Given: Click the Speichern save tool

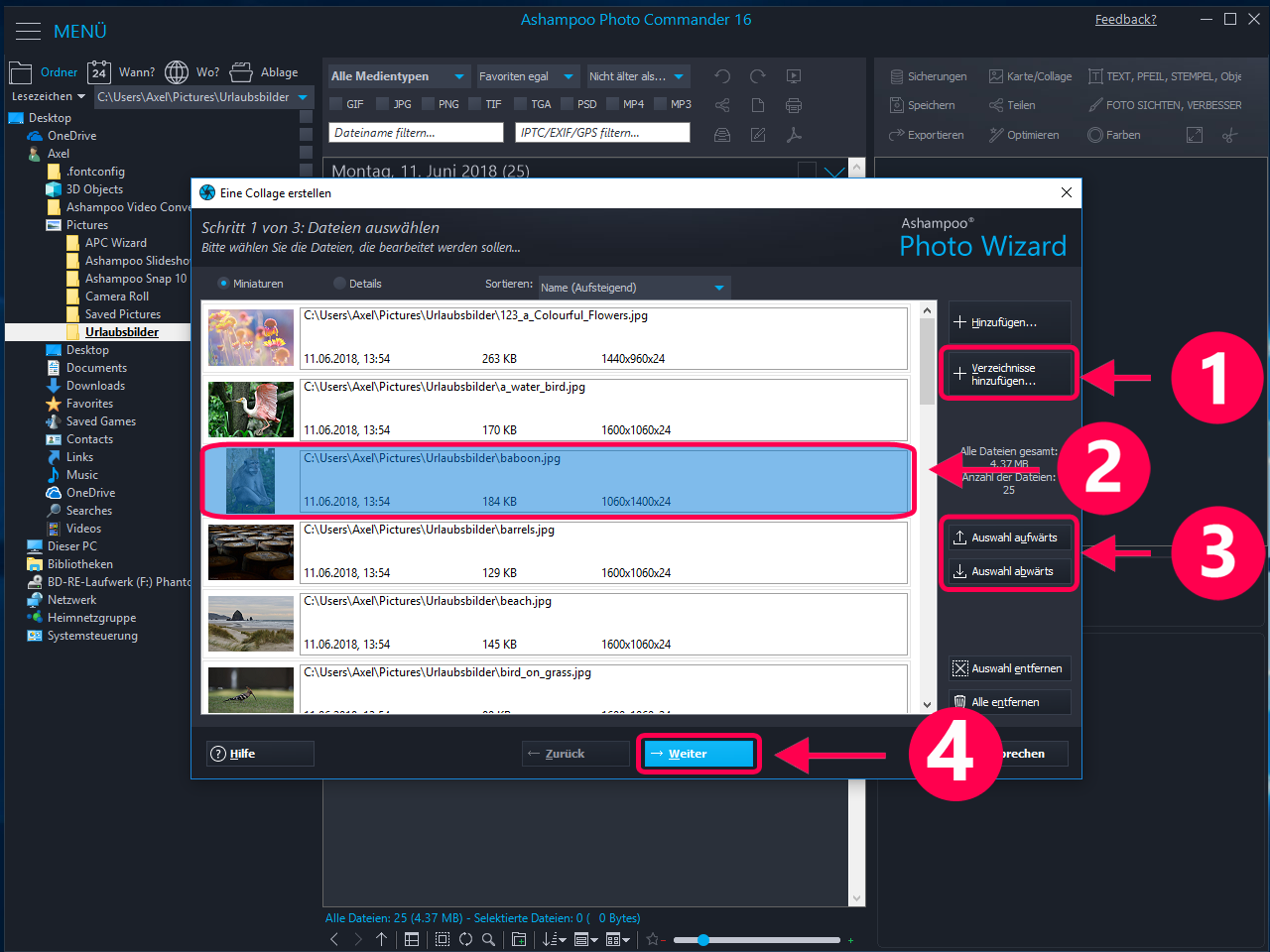Looking at the screenshot, I should (923, 105).
